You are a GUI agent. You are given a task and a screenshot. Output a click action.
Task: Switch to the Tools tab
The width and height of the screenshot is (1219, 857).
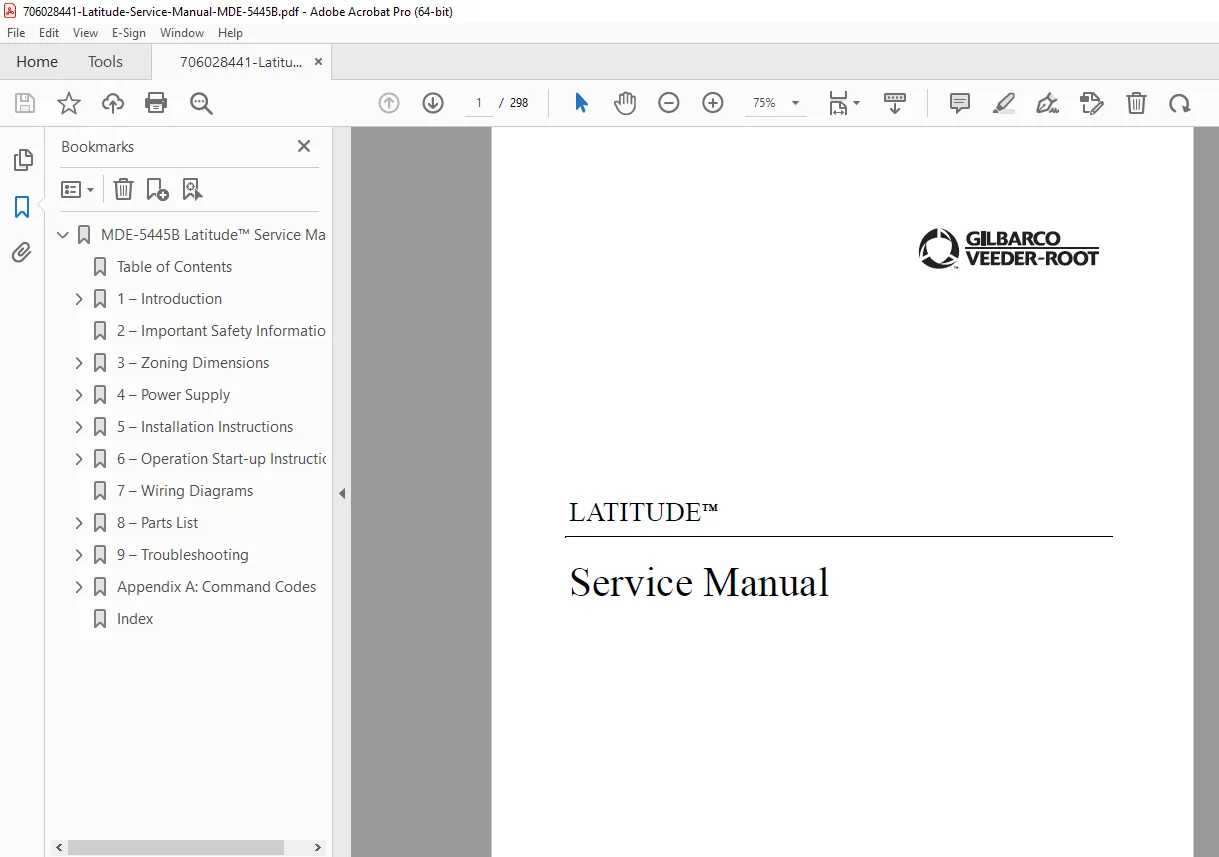[105, 62]
